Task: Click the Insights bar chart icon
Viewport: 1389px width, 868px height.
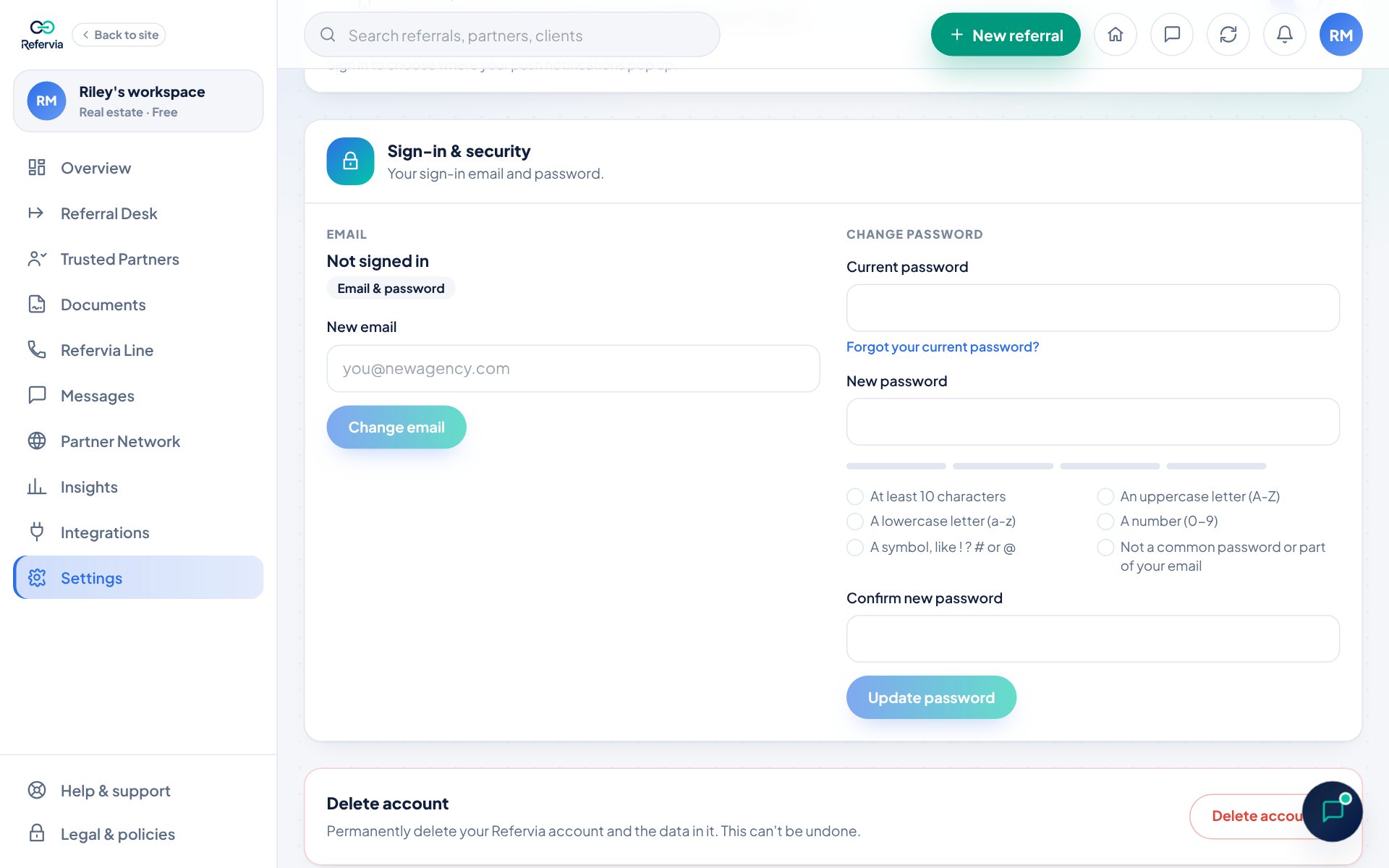Action: coord(37,487)
